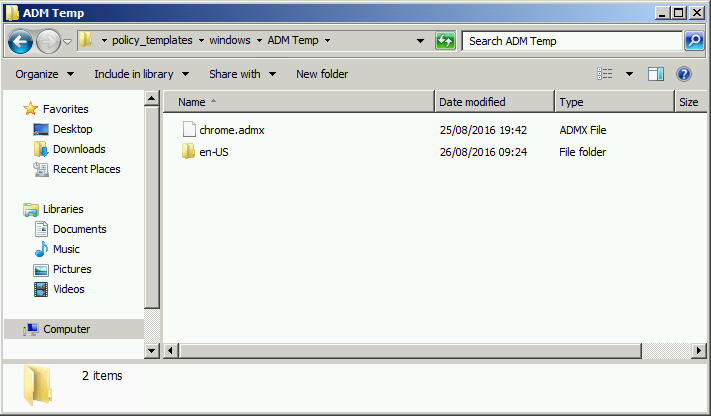Viewport: 711px width, 416px height.
Task: Open Downloads in Favorites
Action: coord(78,149)
